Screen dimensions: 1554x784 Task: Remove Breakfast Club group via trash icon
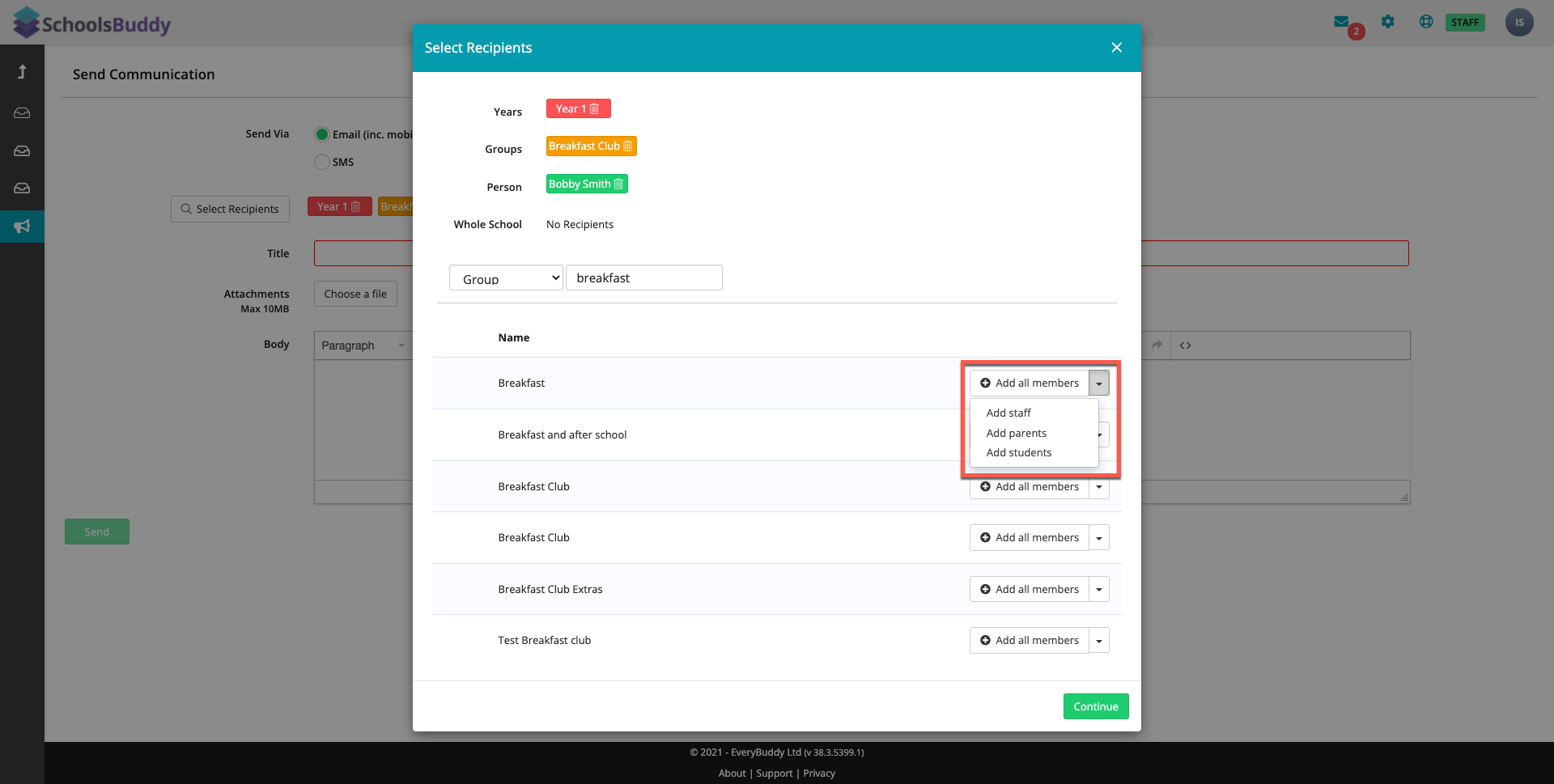pyautogui.click(x=627, y=146)
